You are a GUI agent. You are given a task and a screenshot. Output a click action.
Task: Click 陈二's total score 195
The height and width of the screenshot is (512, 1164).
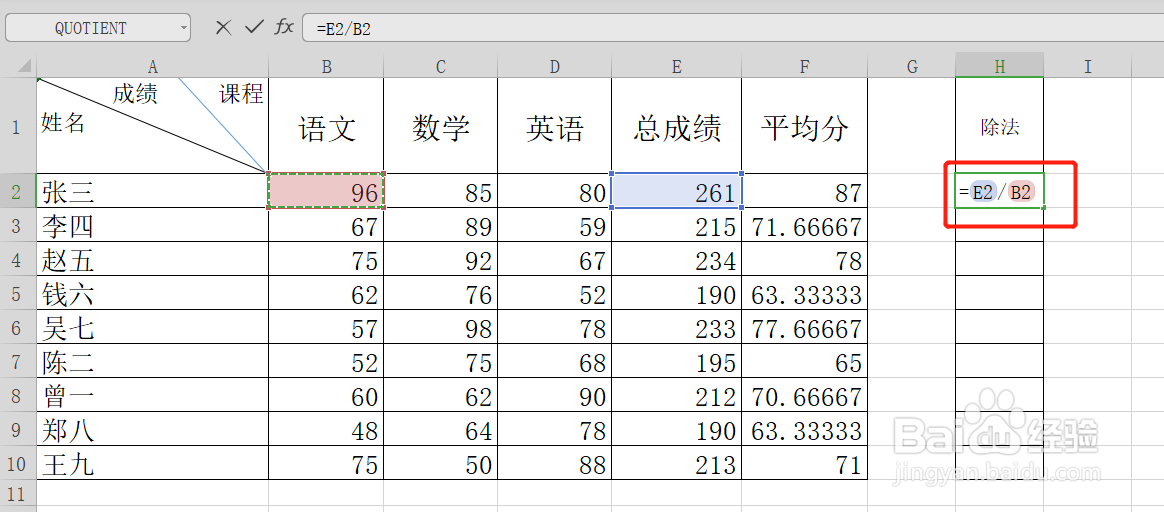(x=677, y=361)
